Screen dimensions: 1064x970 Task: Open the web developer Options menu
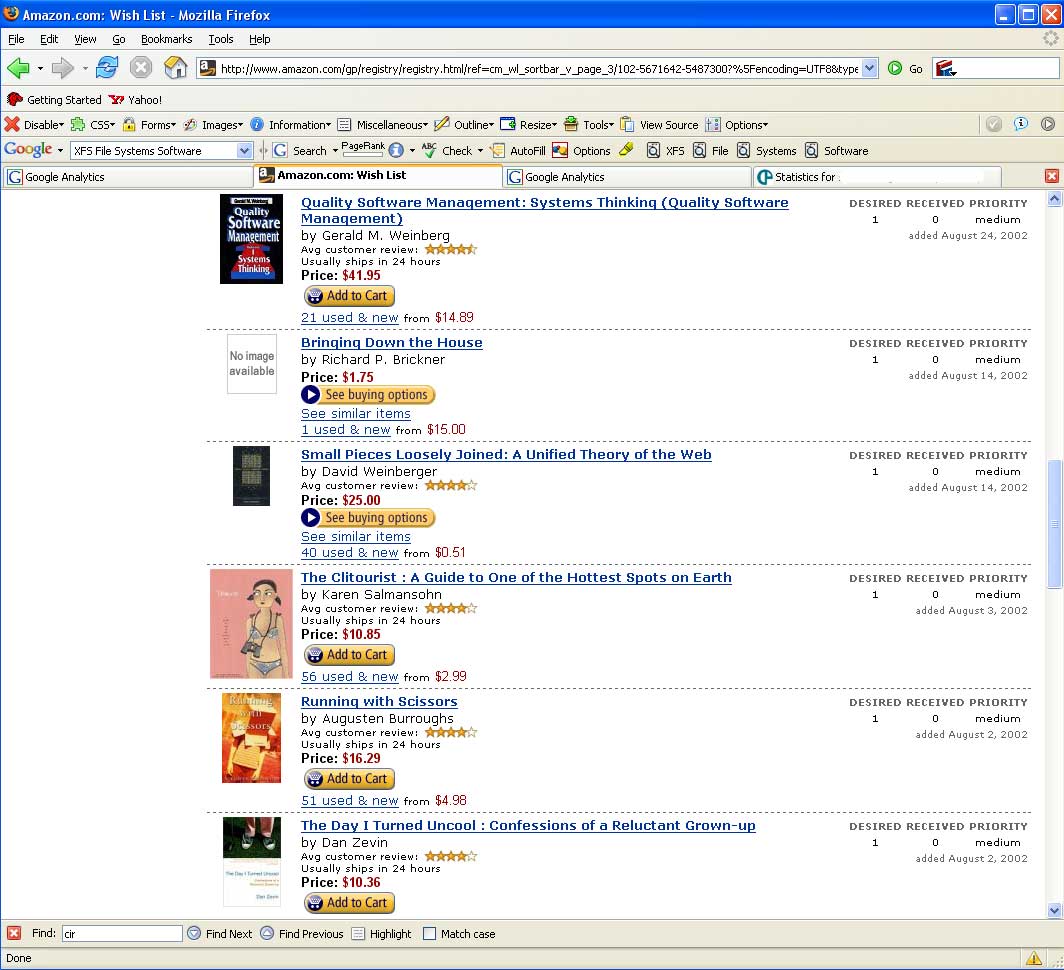point(737,125)
